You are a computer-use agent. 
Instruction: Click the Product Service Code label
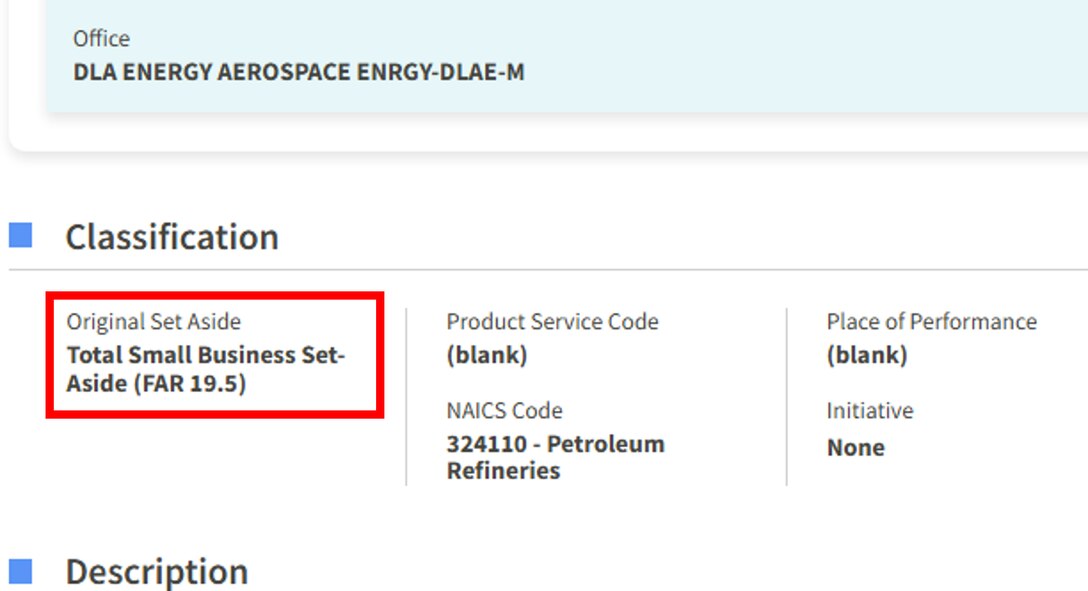pos(552,321)
